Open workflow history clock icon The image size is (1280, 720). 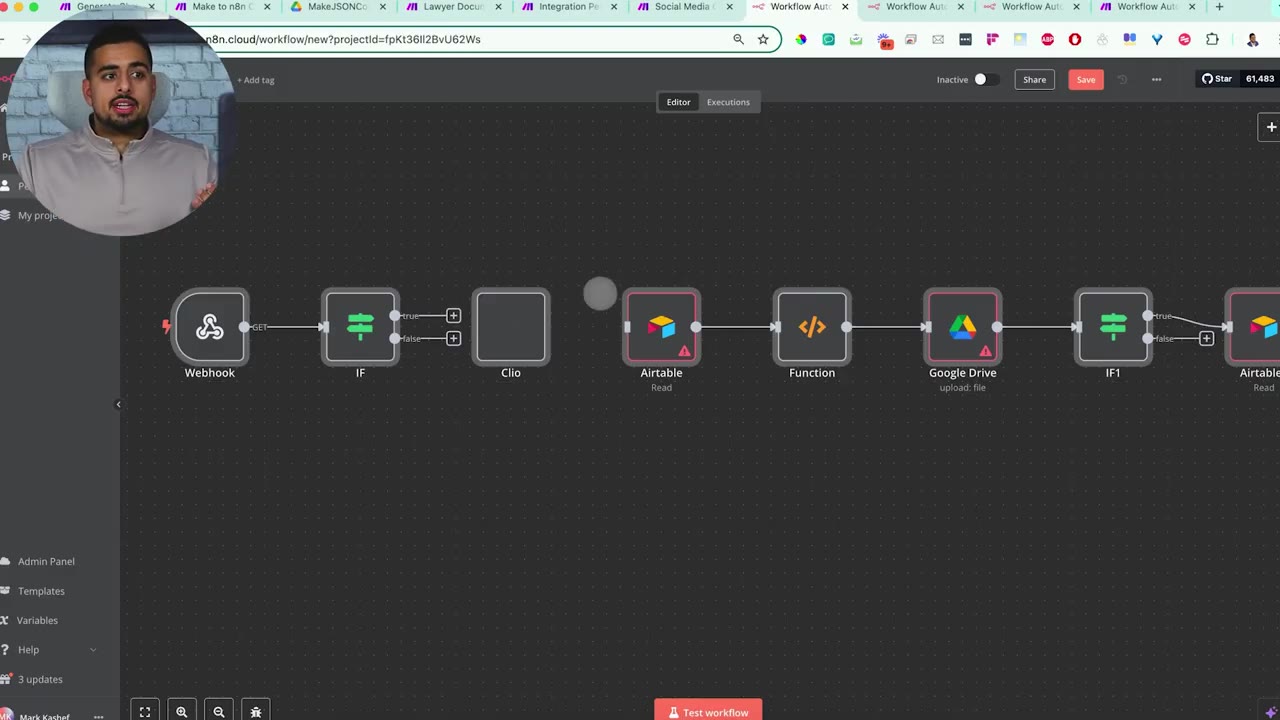point(1122,79)
